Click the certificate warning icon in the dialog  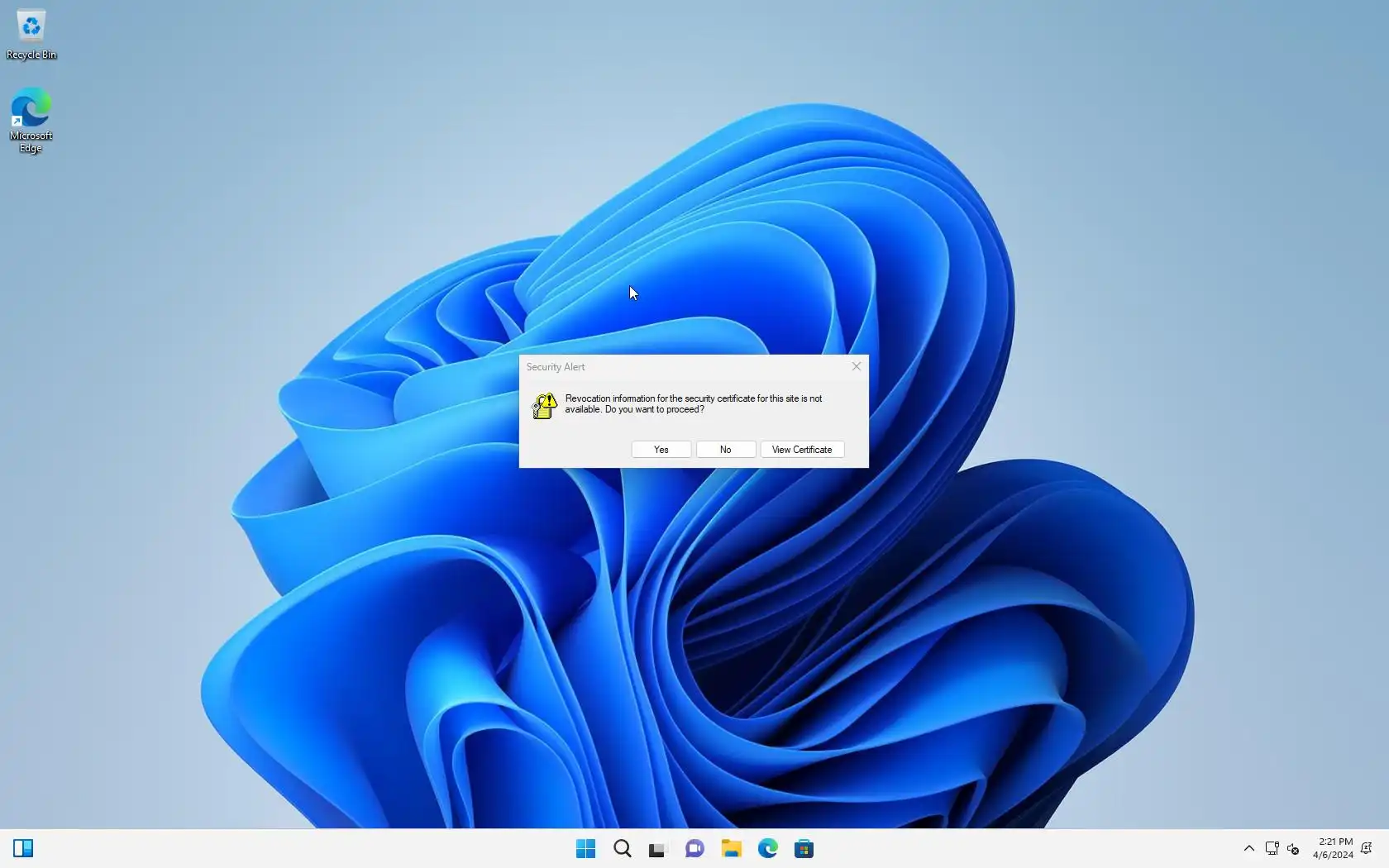pos(544,405)
